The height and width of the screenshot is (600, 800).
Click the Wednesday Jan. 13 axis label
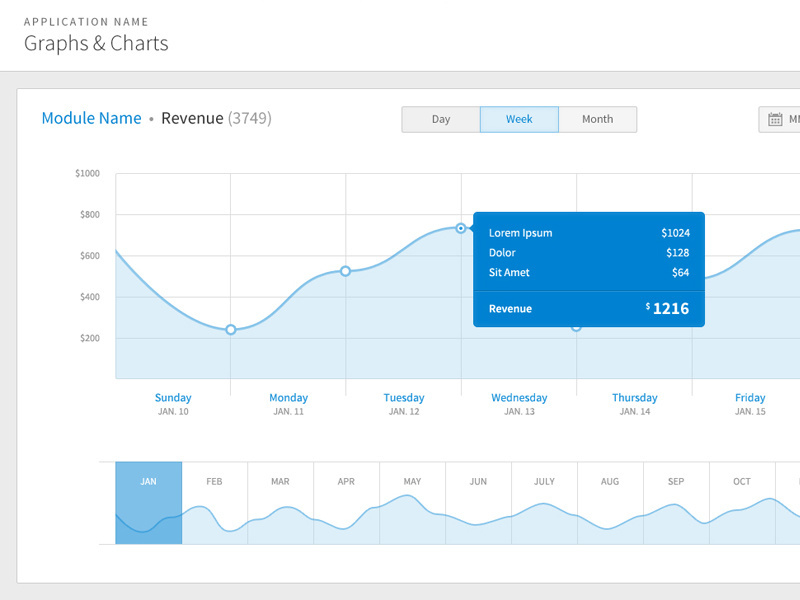pyautogui.click(x=519, y=404)
